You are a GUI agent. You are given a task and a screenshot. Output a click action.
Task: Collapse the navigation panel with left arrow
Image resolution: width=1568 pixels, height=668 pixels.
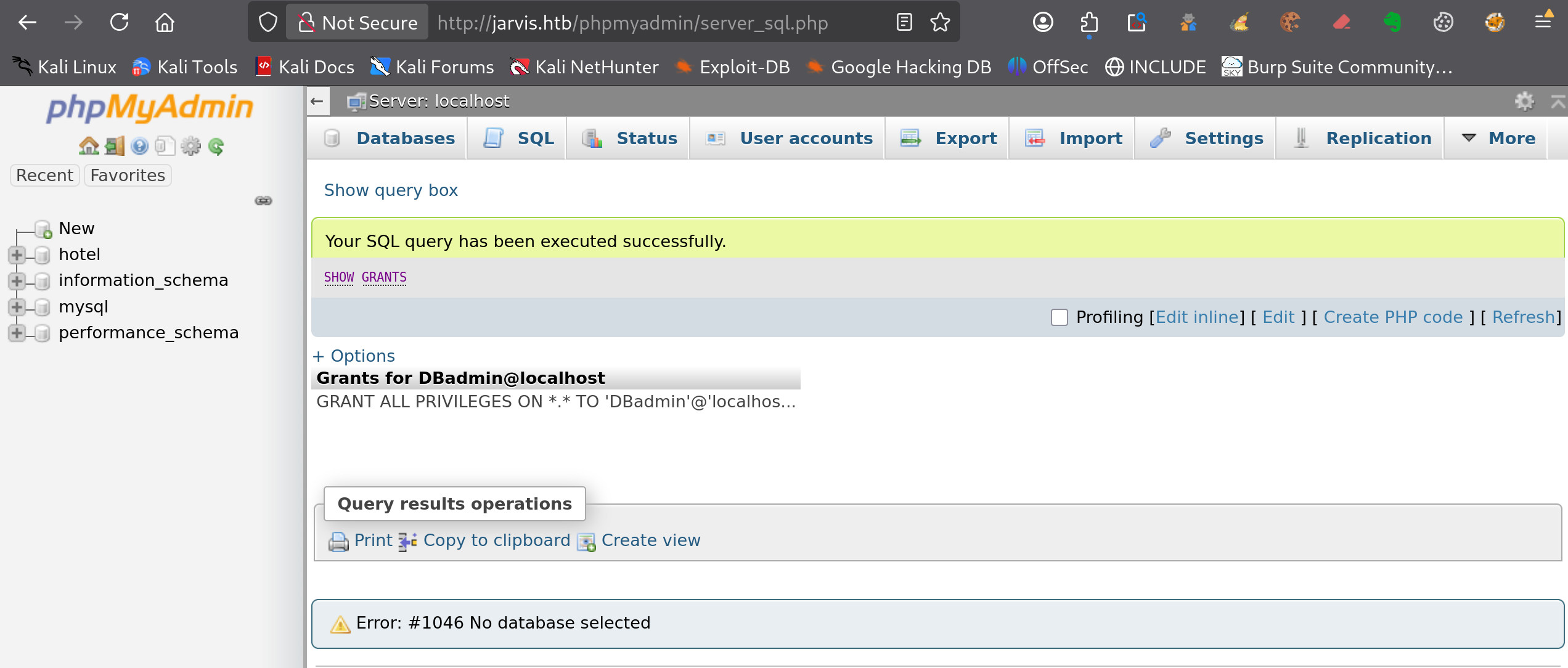[317, 101]
